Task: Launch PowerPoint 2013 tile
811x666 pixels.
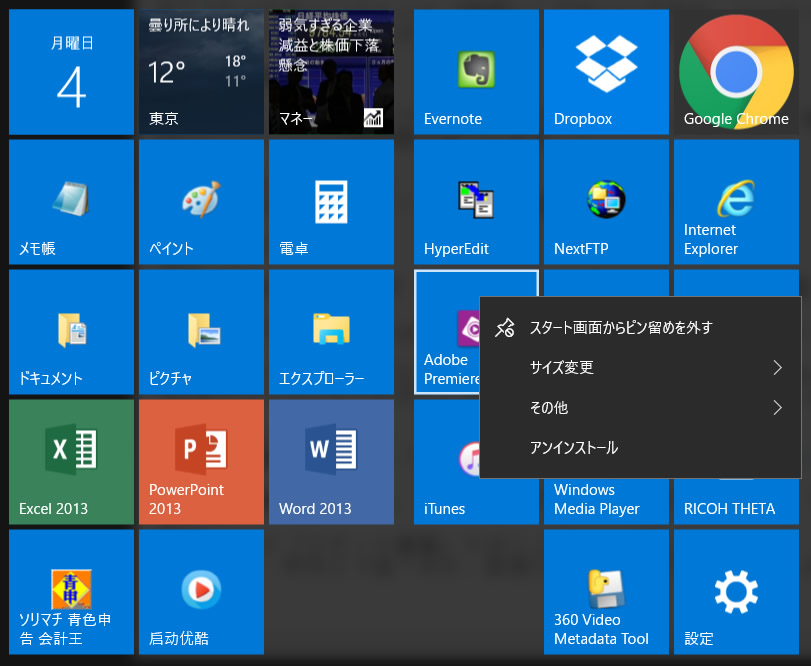Action: [x=201, y=462]
